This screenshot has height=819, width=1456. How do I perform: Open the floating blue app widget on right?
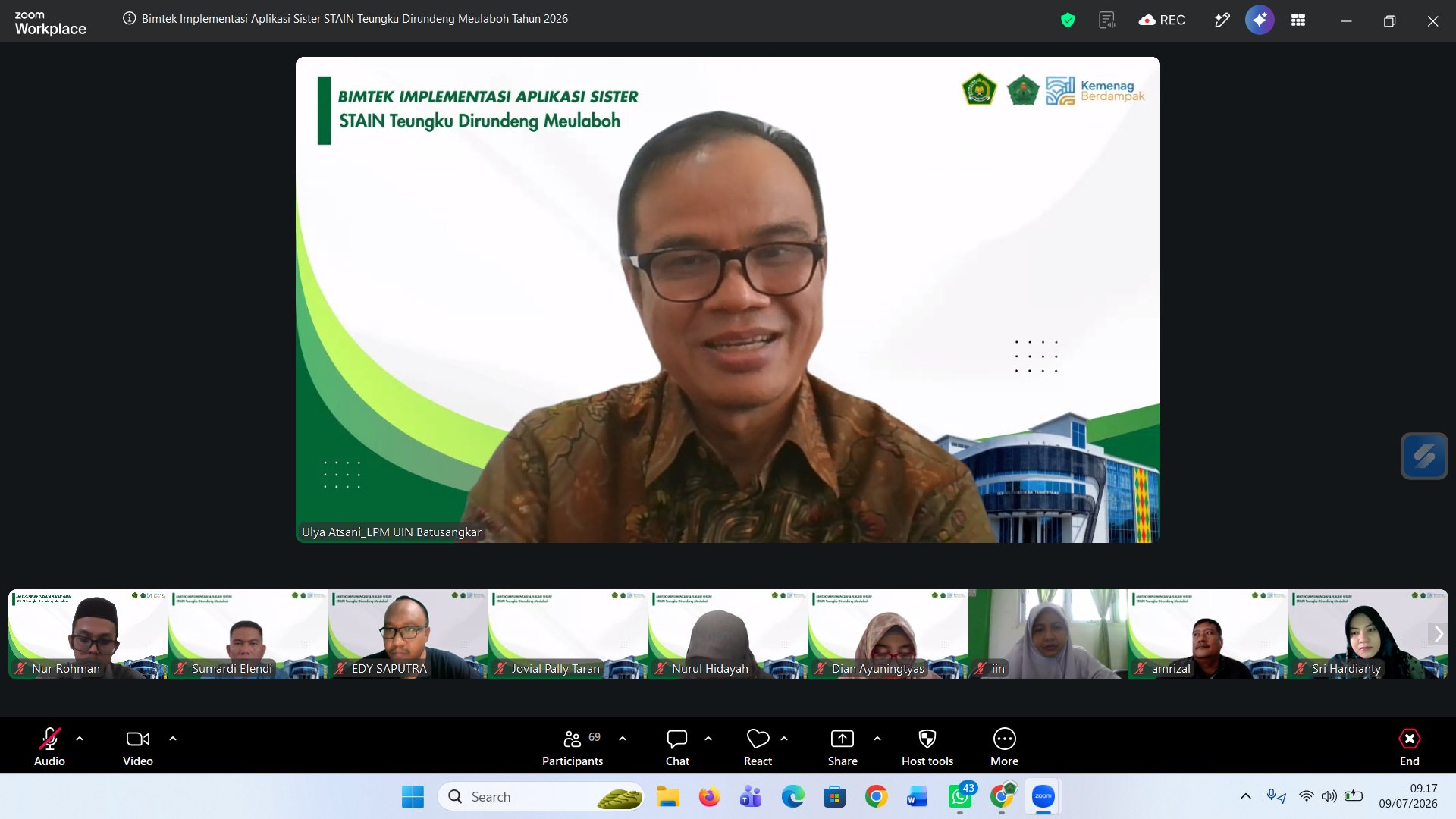pyautogui.click(x=1424, y=456)
